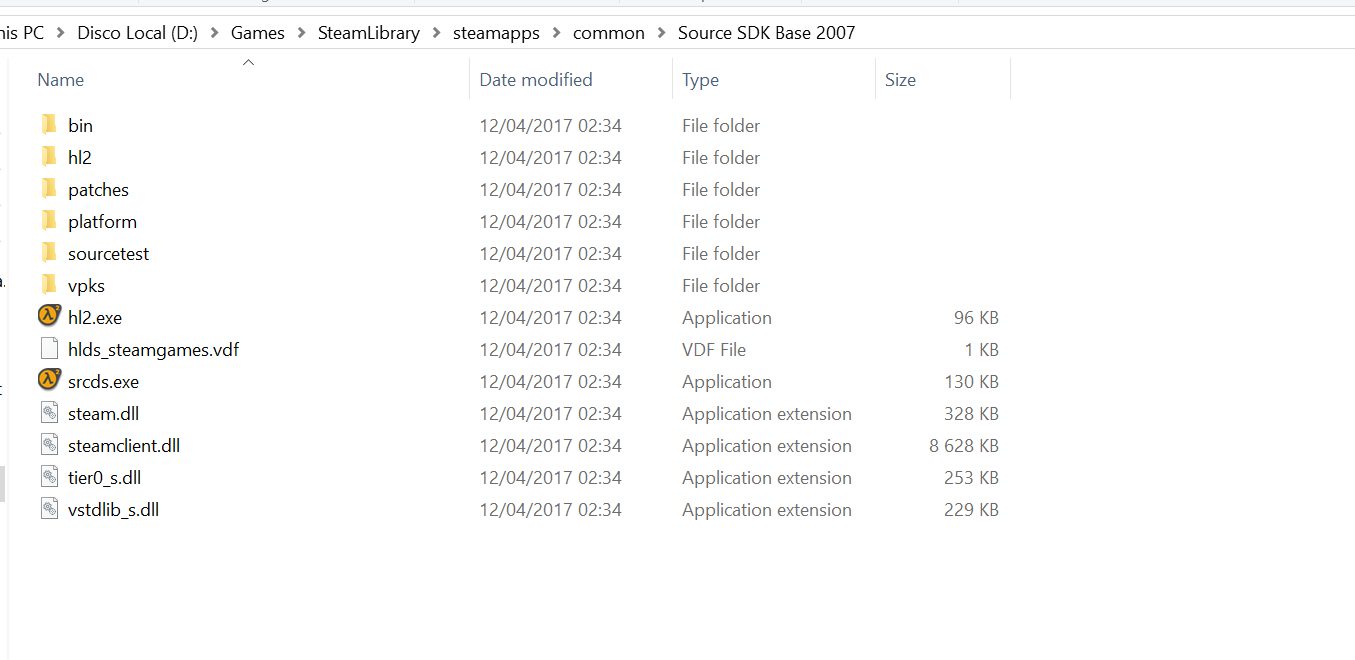Screen dimensions: 1355x660
Task: Expand breadcrumb arrow after steamapps
Action: 556,33
